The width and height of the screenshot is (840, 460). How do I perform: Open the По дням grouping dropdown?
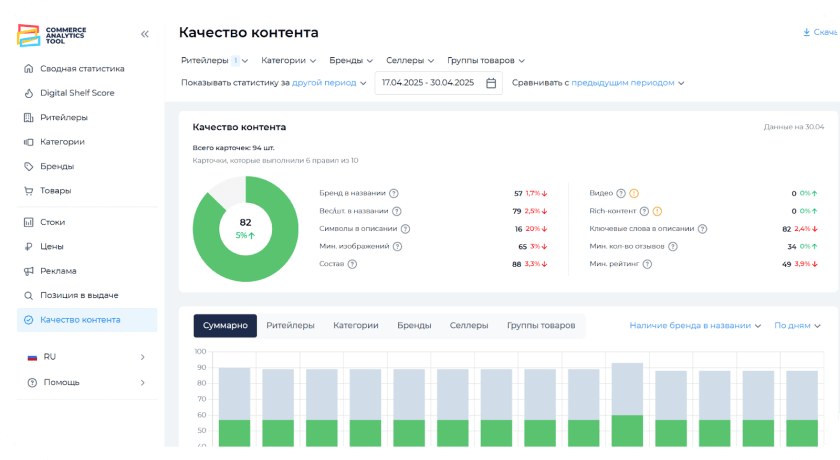tap(797, 326)
